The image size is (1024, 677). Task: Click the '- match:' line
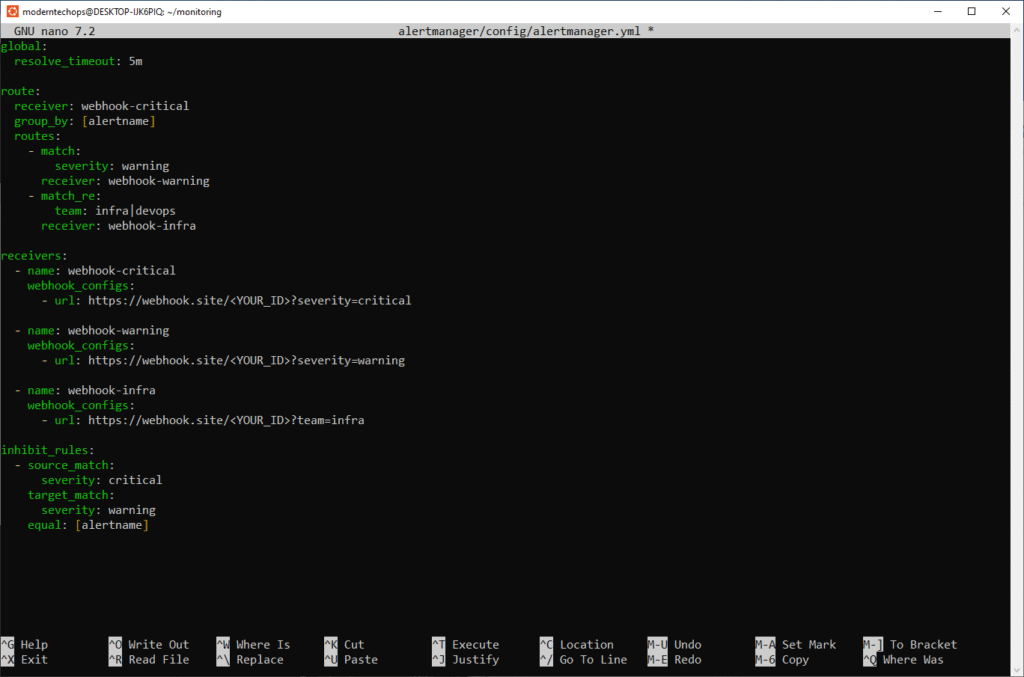[54, 151]
